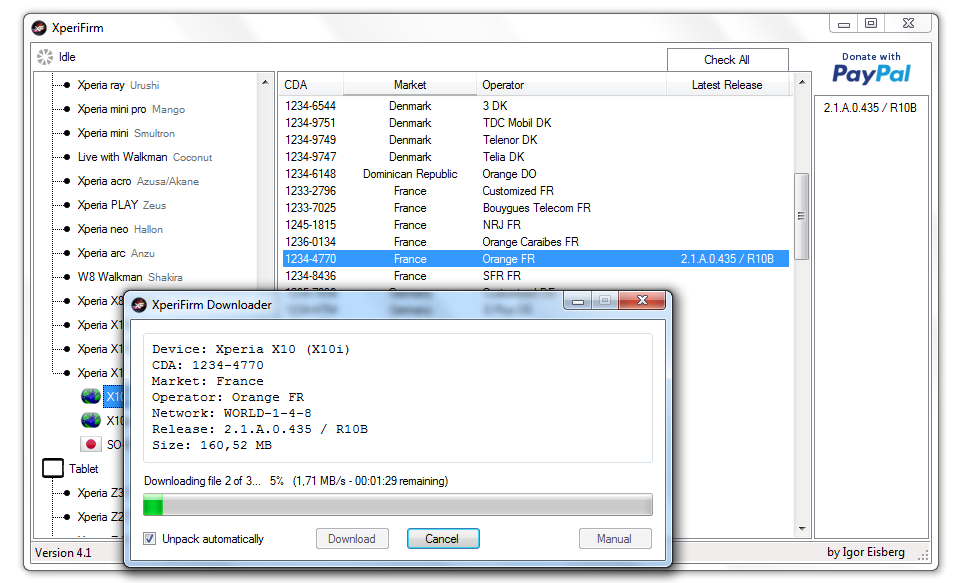
Task: Select the Telenor DK row
Action: click(x=536, y=140)
